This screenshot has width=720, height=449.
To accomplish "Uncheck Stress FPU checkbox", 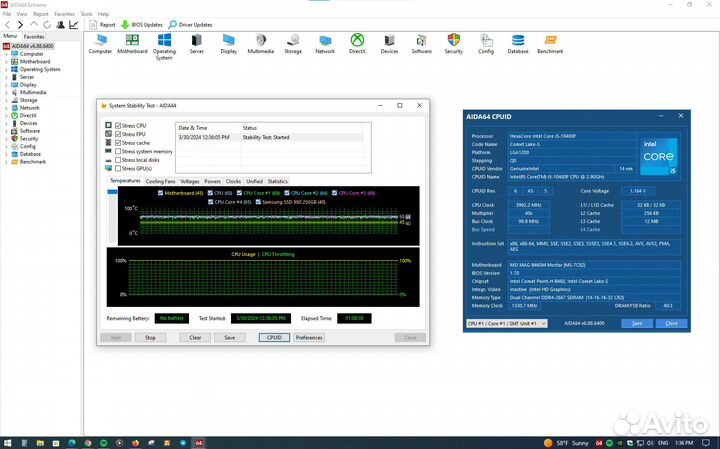I will 118,134.
